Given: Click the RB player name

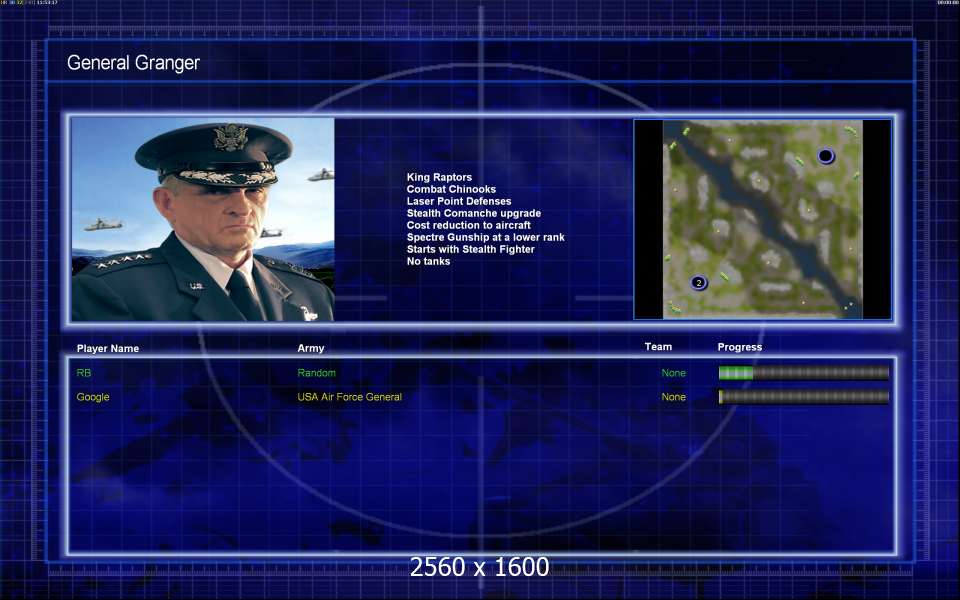Looking at the screenshot, I should coord(84,373).
